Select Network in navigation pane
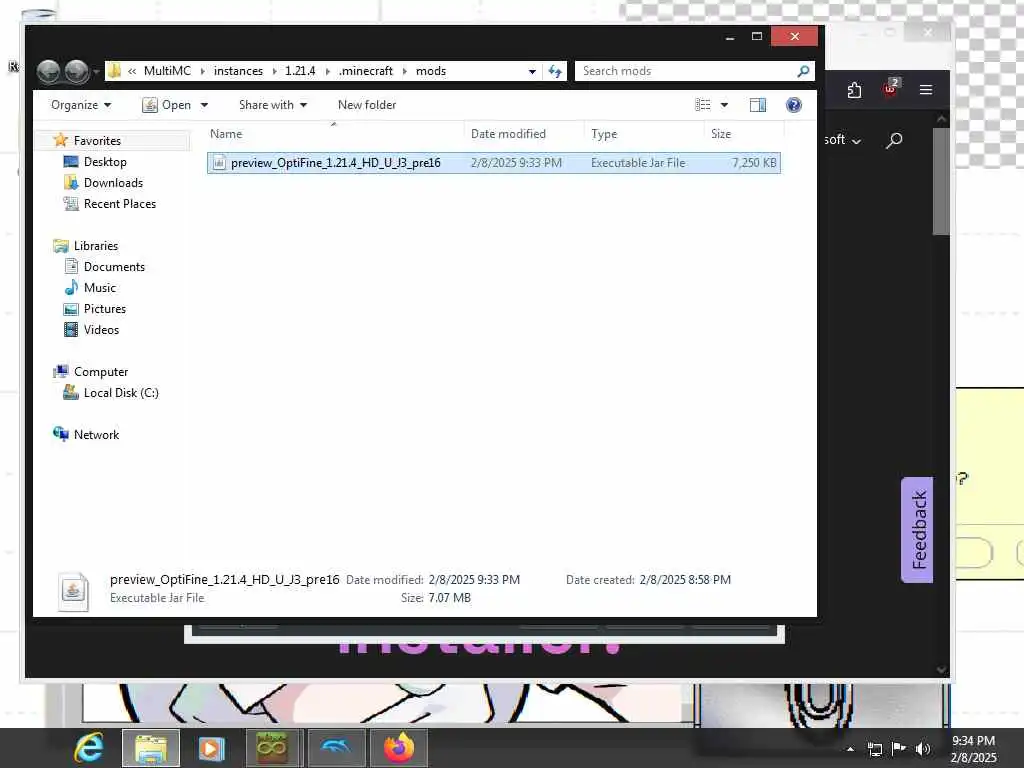 (96, 434)
